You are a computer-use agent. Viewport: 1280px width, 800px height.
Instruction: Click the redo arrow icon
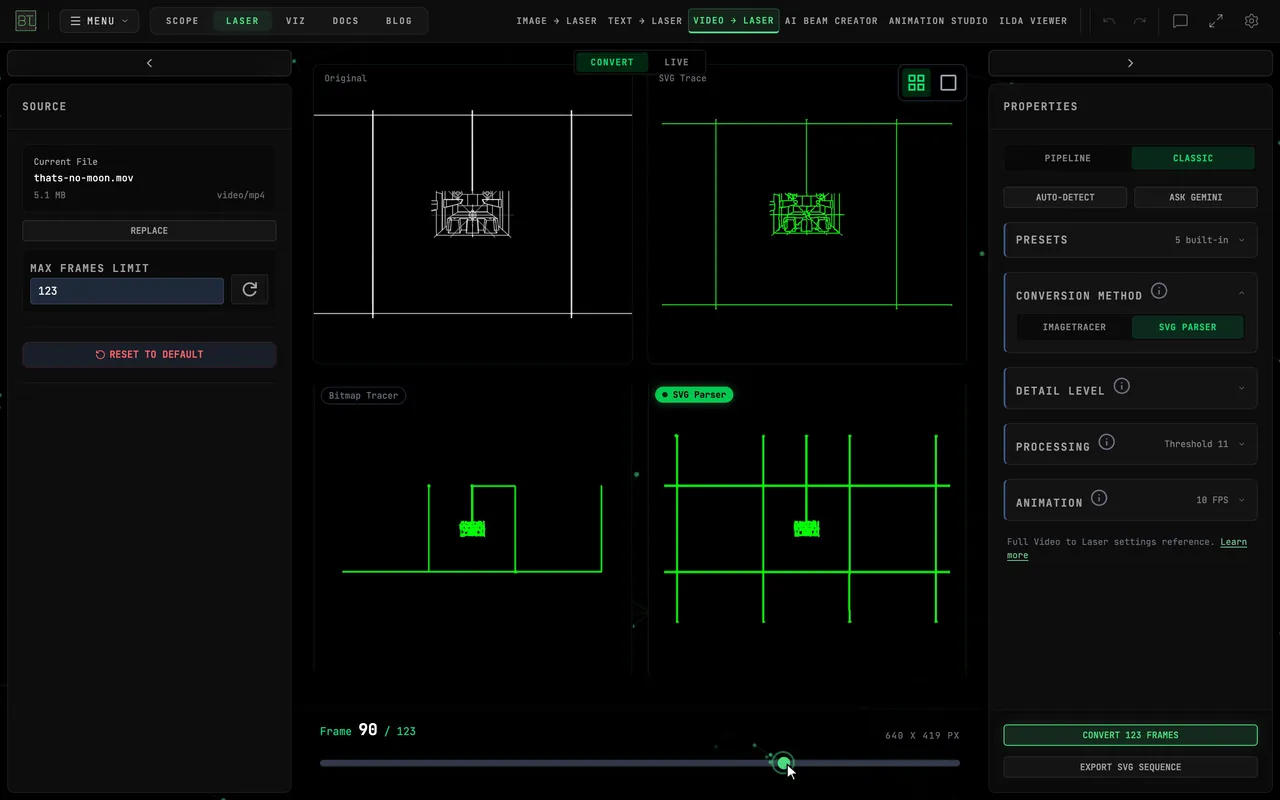point(1140,21)
